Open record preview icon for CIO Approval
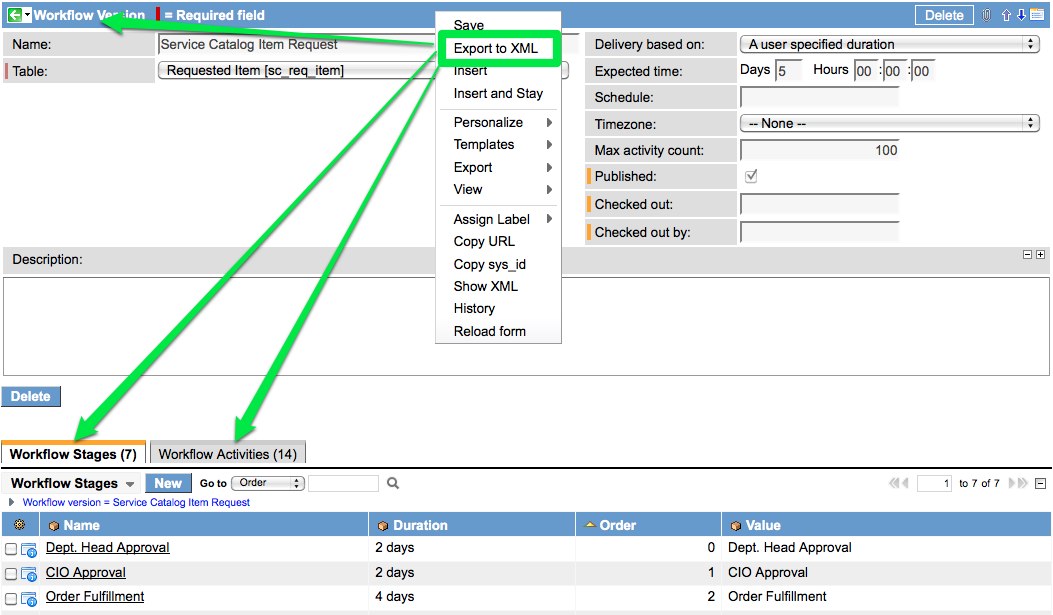Screen dimensions: 1053x615 click(x=28, y=574)
